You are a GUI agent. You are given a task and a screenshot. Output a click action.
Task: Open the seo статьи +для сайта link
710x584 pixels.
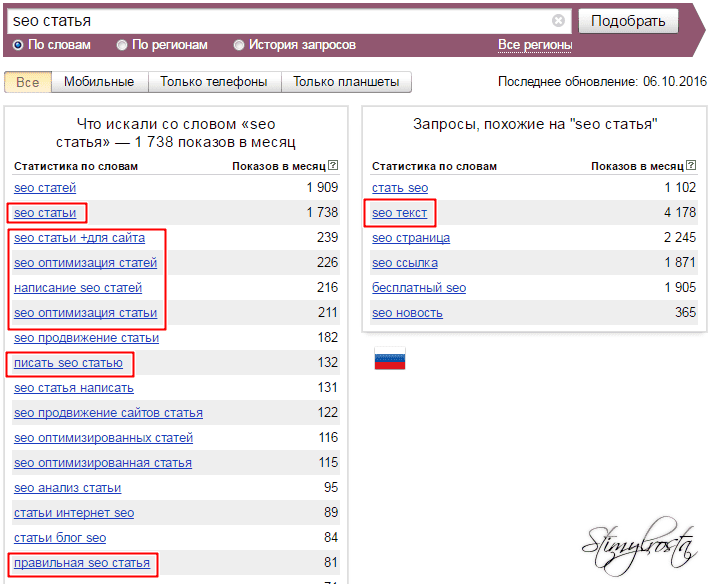tap(79, 238)
